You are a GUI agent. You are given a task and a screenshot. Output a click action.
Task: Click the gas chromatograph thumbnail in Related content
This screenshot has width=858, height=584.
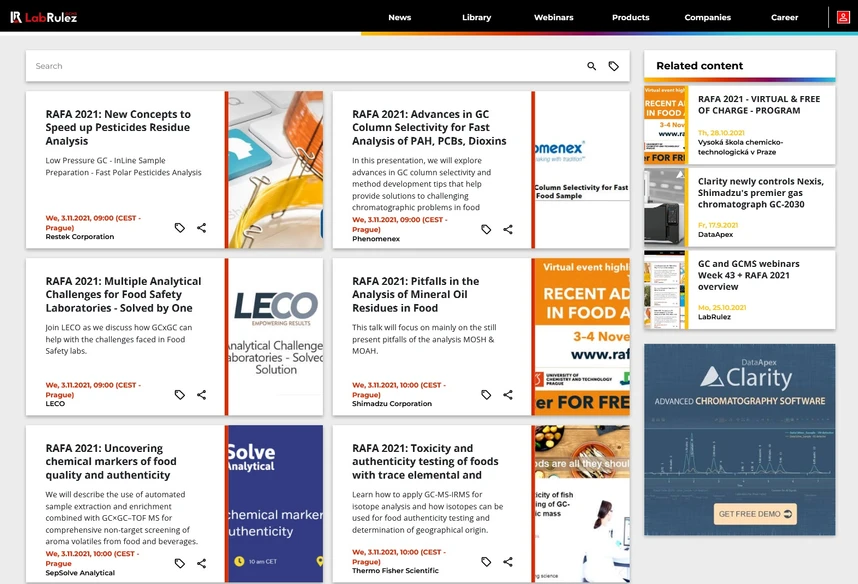pyautogui.click(x=664, y=207)
